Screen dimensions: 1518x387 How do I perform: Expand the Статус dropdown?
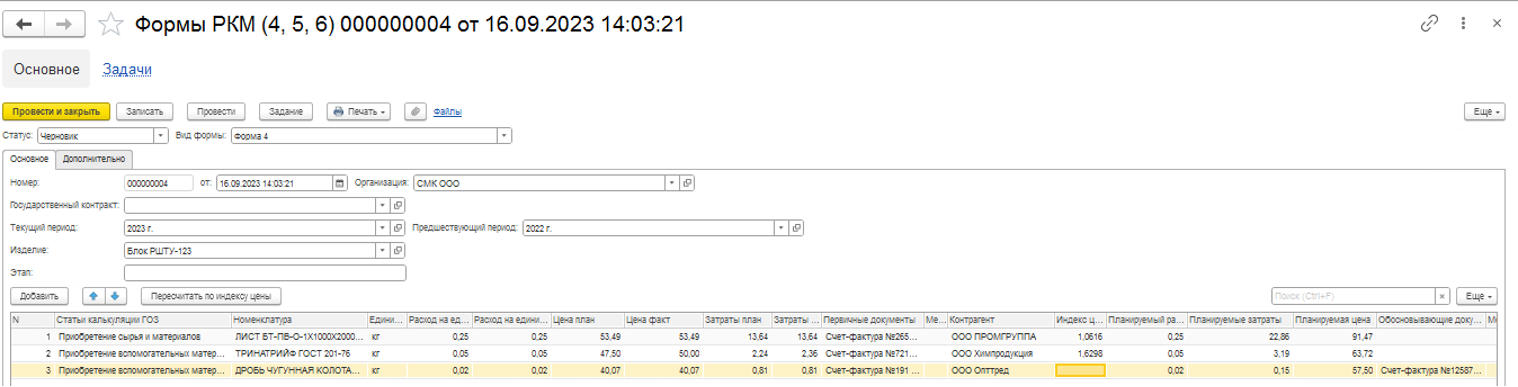161,136
